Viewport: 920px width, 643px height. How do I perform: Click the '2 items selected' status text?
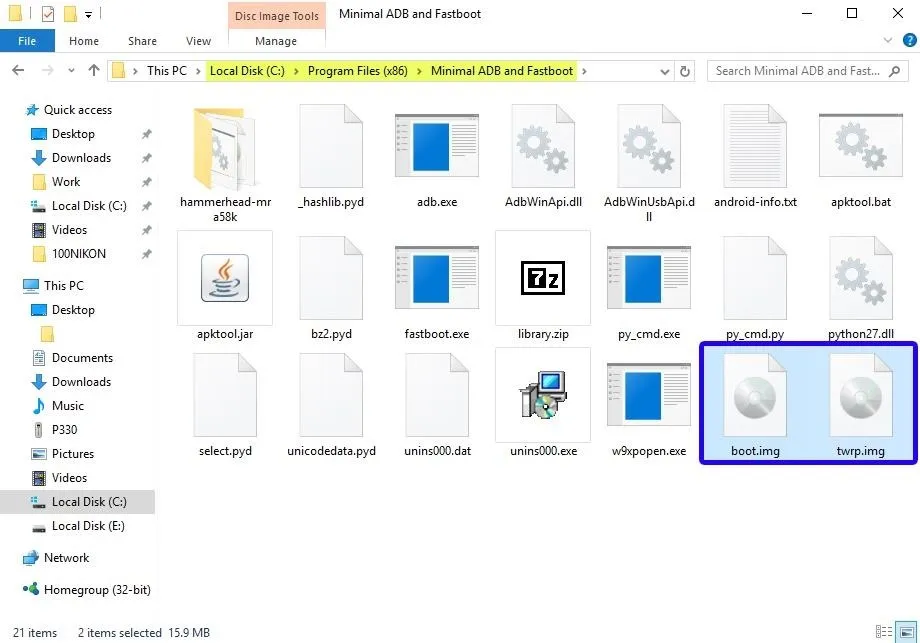[x=120, y=633]
